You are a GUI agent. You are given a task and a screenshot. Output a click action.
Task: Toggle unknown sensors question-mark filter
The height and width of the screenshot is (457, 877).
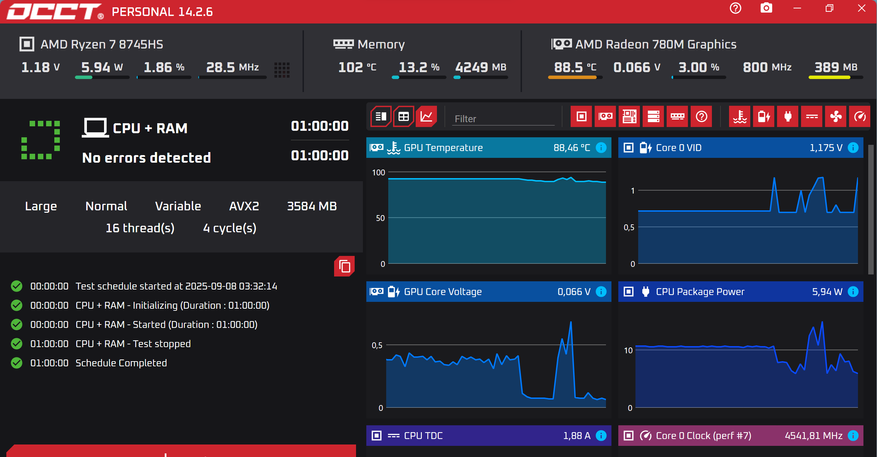point(701,116)
